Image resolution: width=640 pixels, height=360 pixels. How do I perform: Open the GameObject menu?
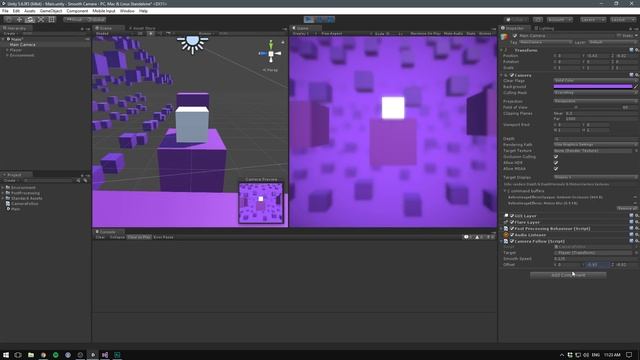(x=51, y=11)
